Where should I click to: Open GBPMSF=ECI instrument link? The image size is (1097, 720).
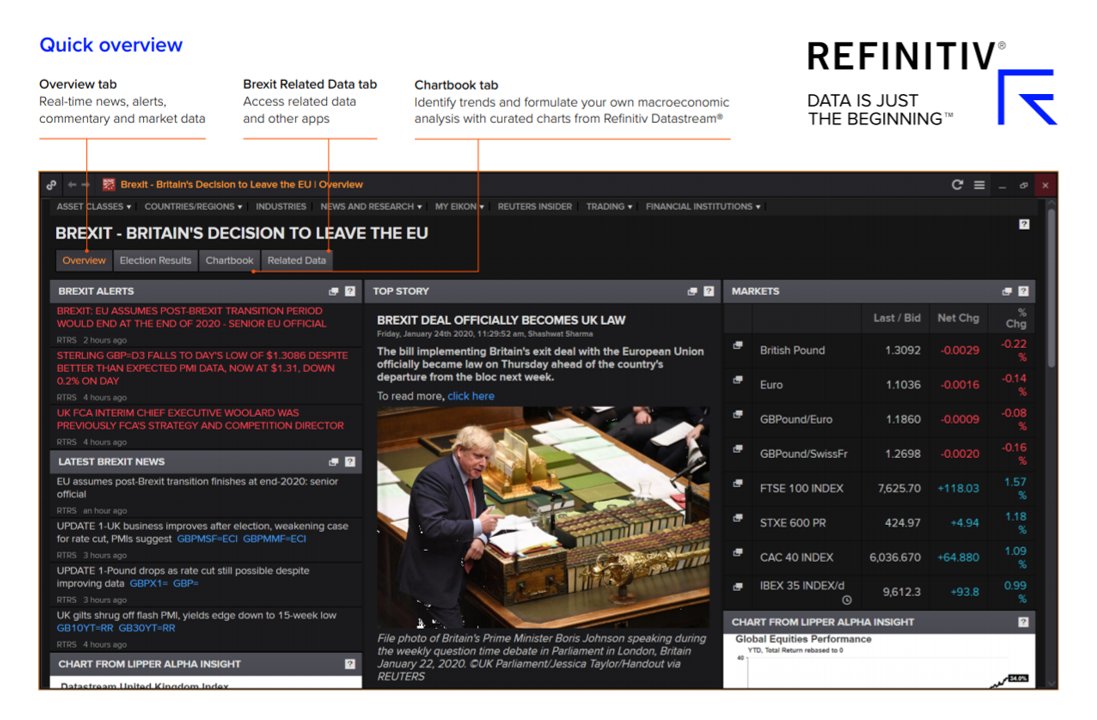[206, 539]
